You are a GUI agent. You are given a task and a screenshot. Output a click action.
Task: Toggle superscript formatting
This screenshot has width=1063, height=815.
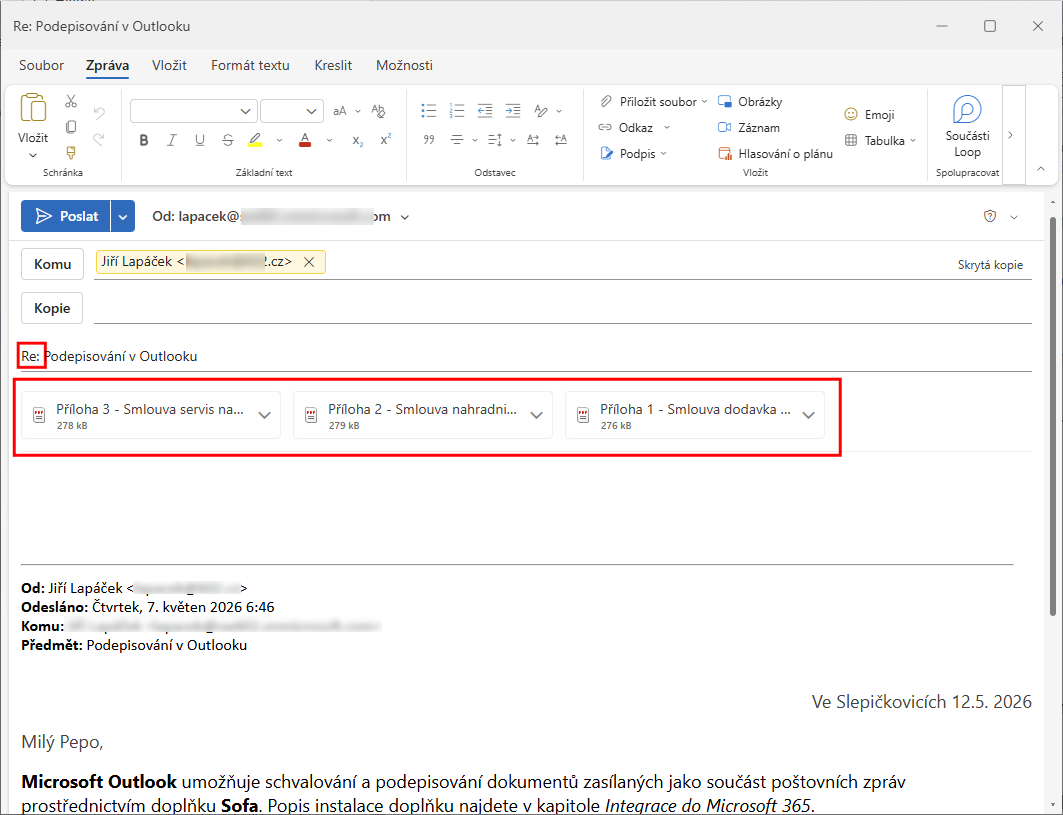[385, 140]
